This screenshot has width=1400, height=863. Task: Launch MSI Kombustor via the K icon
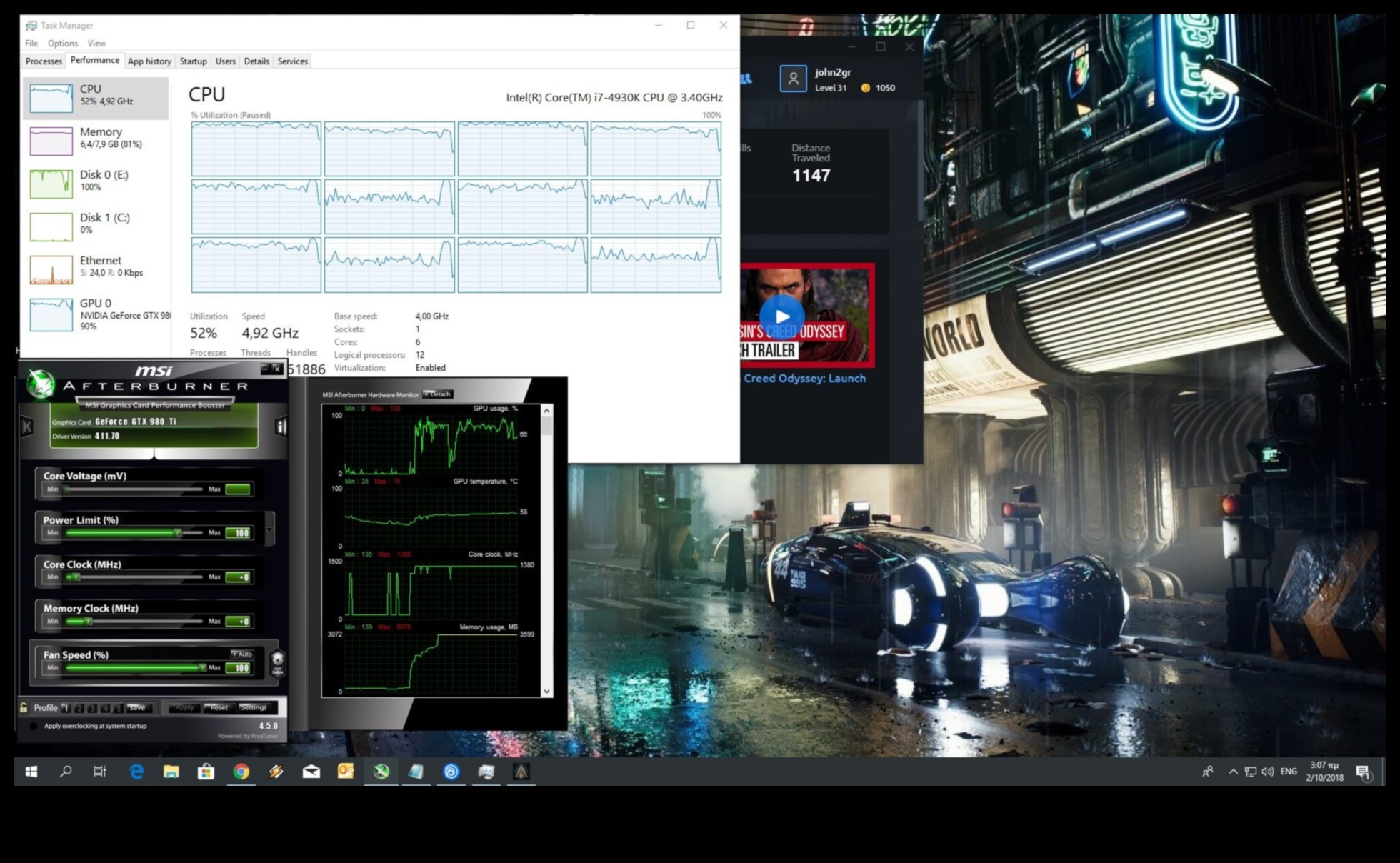pyautogui.click(x=27, y=425)
